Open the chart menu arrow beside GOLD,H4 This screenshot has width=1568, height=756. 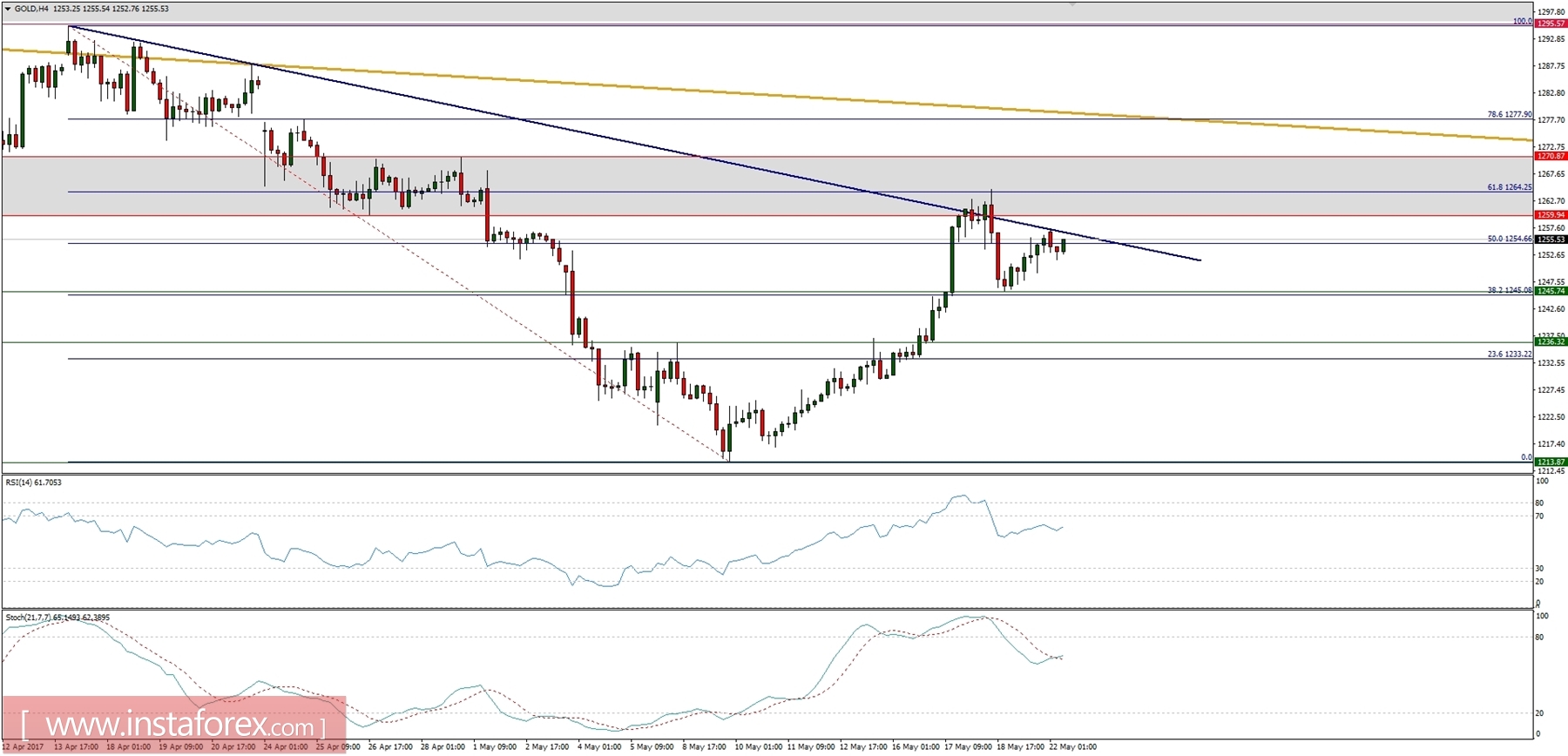pyautogui.click(x=8, y=9)
